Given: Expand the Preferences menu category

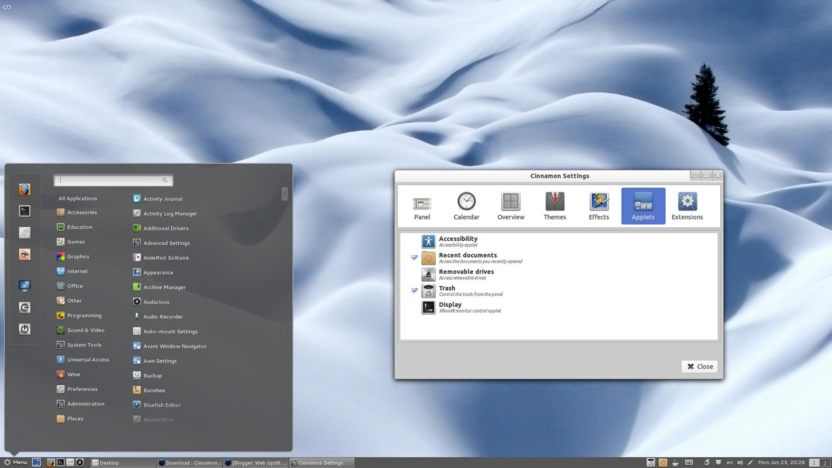Looking at the screenshot, I should [82, 389].
